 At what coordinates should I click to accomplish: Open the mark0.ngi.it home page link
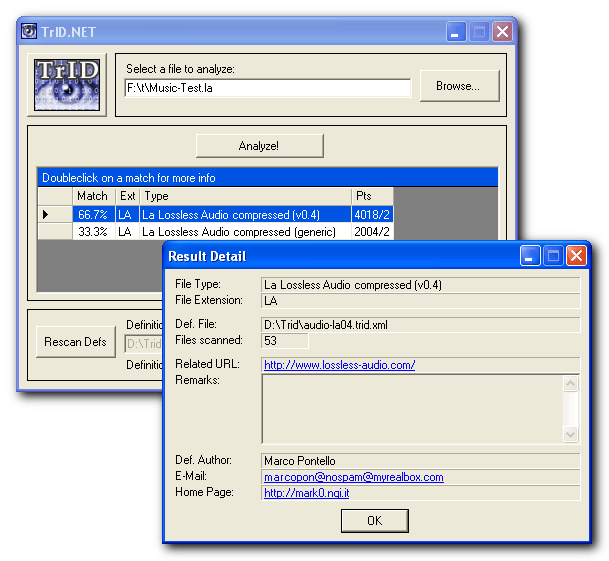pos(306,493)
